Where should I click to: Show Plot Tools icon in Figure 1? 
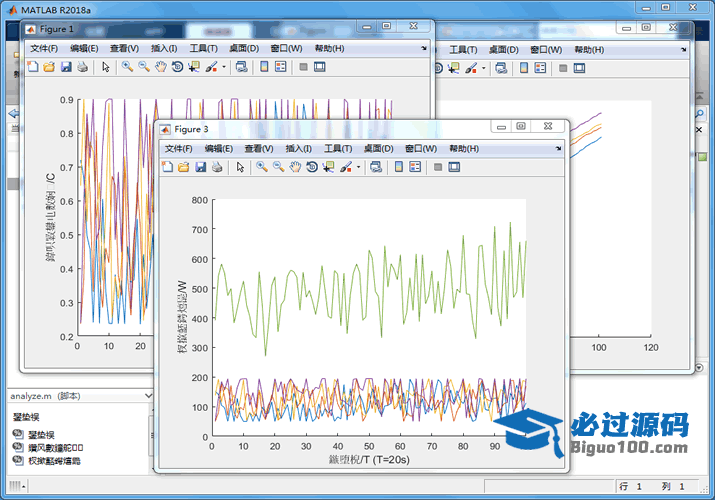320,67
